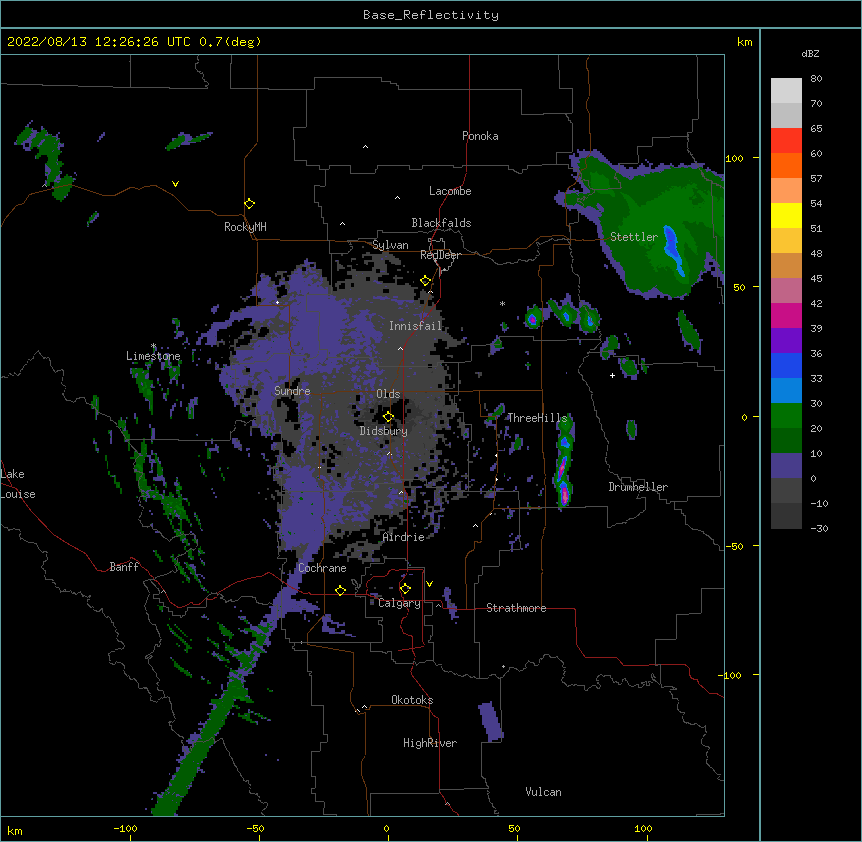Click the blue reflectivity core east of Stettler
862x842 pixels.
click(673, 249)
